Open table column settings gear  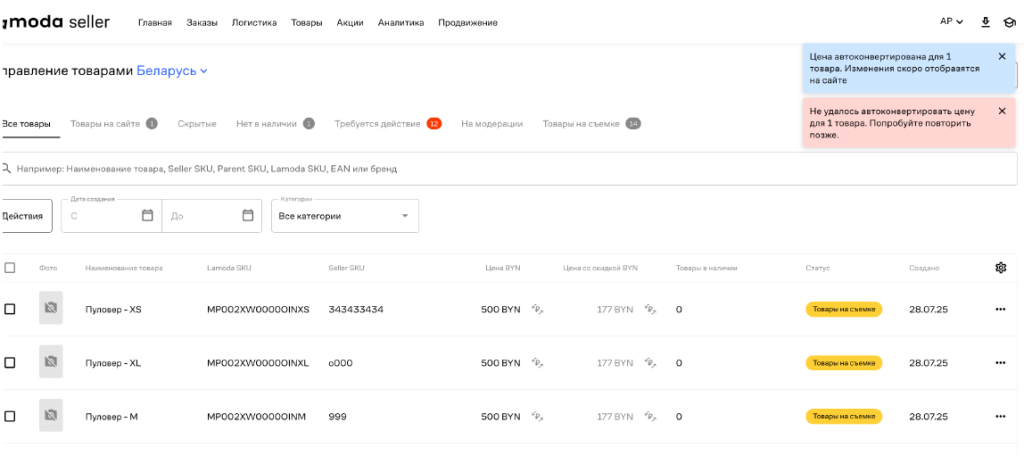(1000, 268)
